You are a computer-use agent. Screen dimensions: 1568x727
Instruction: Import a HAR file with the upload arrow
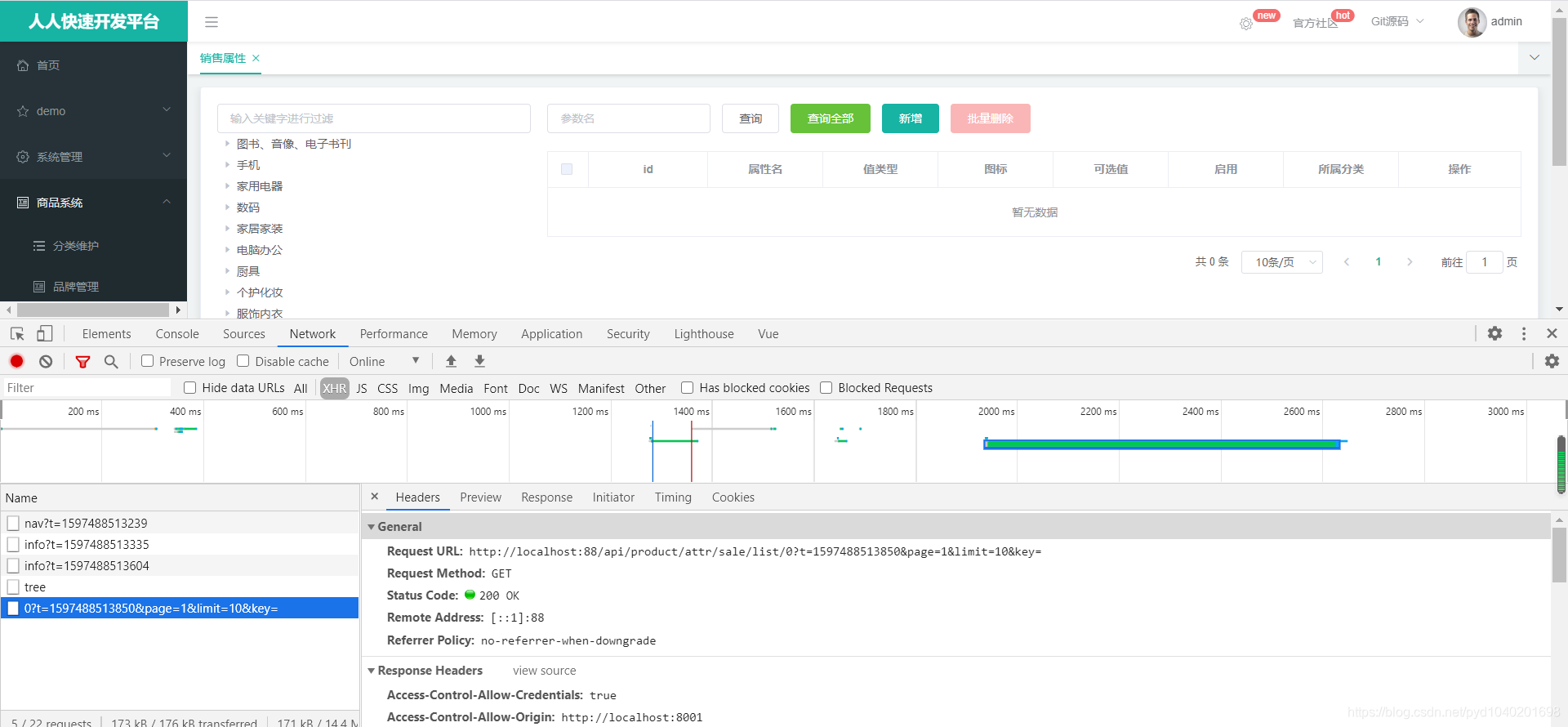[x=451, y=361]
